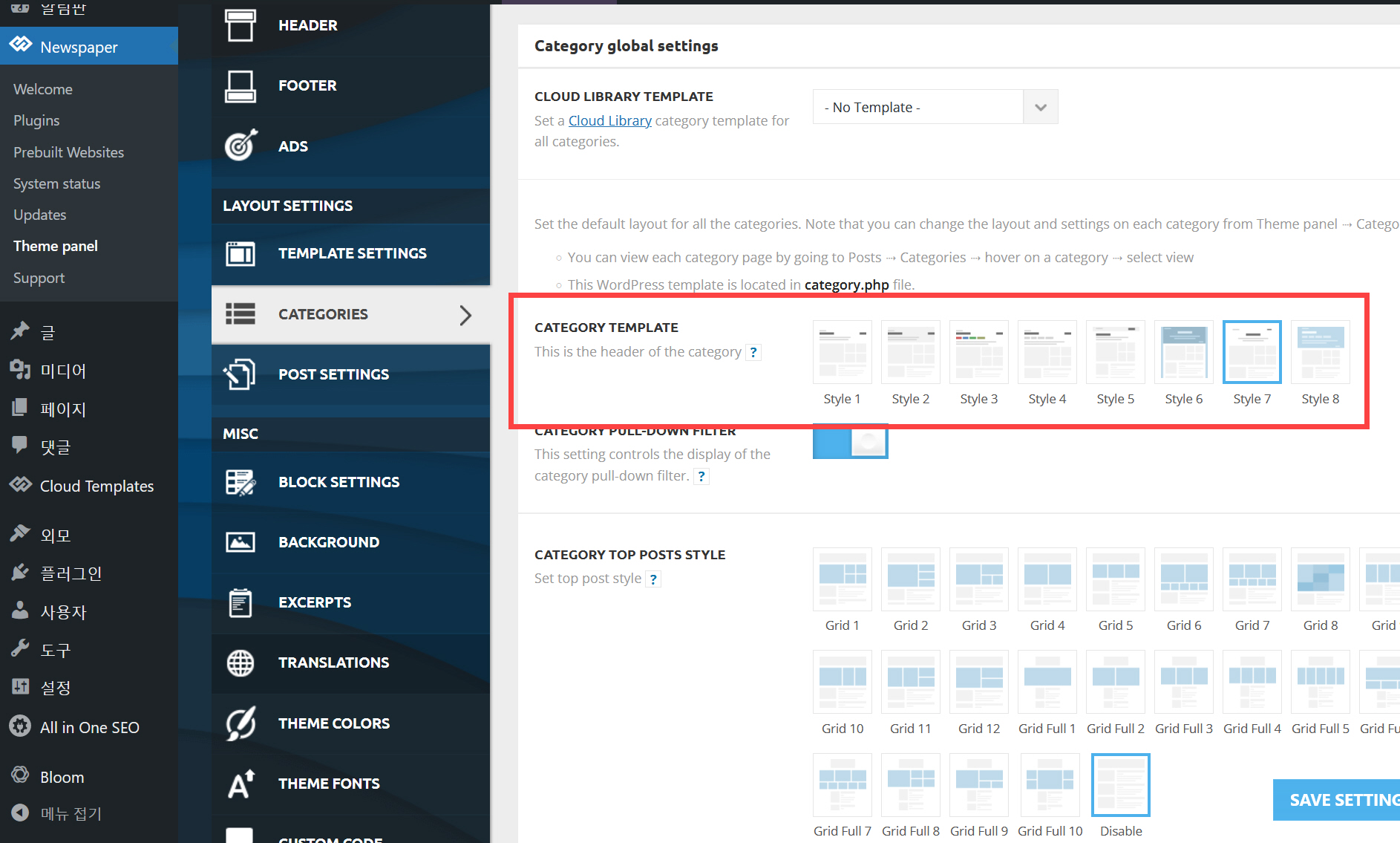
Task: Open the Excerpts clipboard icon
Action: click(x=240, y=602)
